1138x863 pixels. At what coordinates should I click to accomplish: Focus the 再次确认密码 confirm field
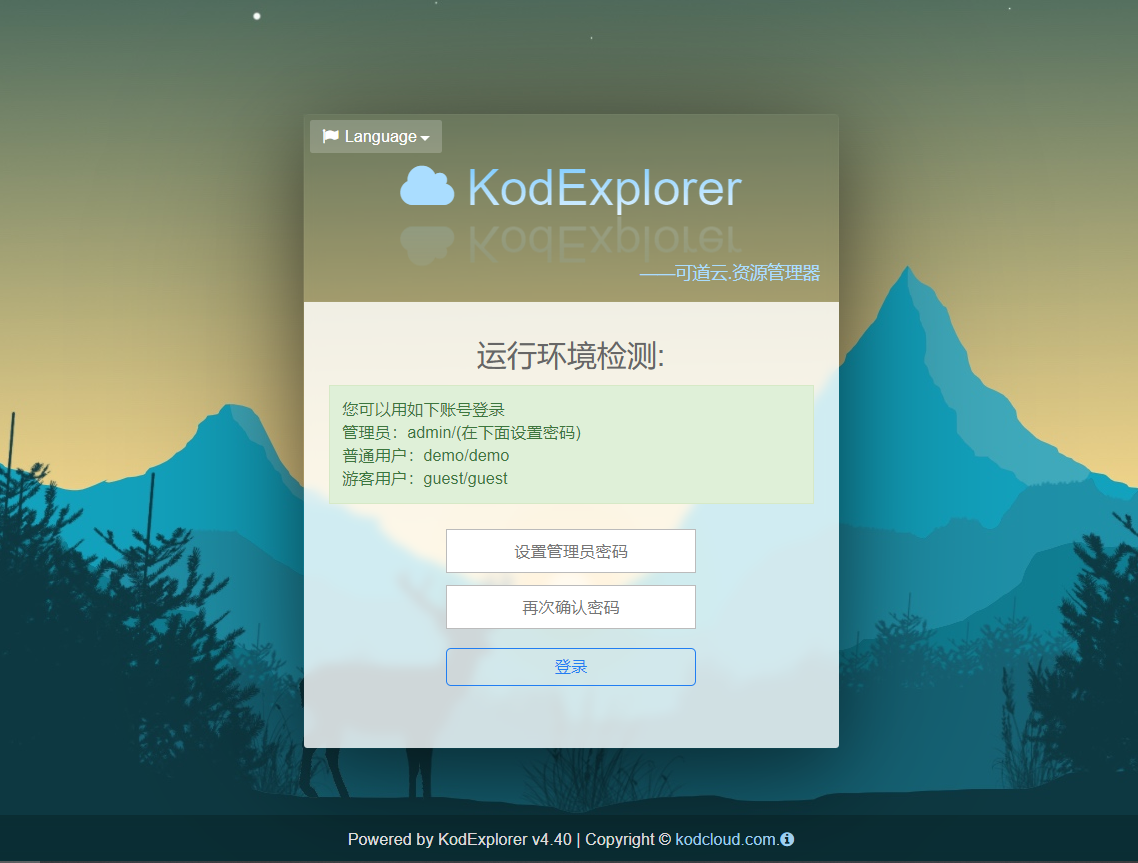570,607
